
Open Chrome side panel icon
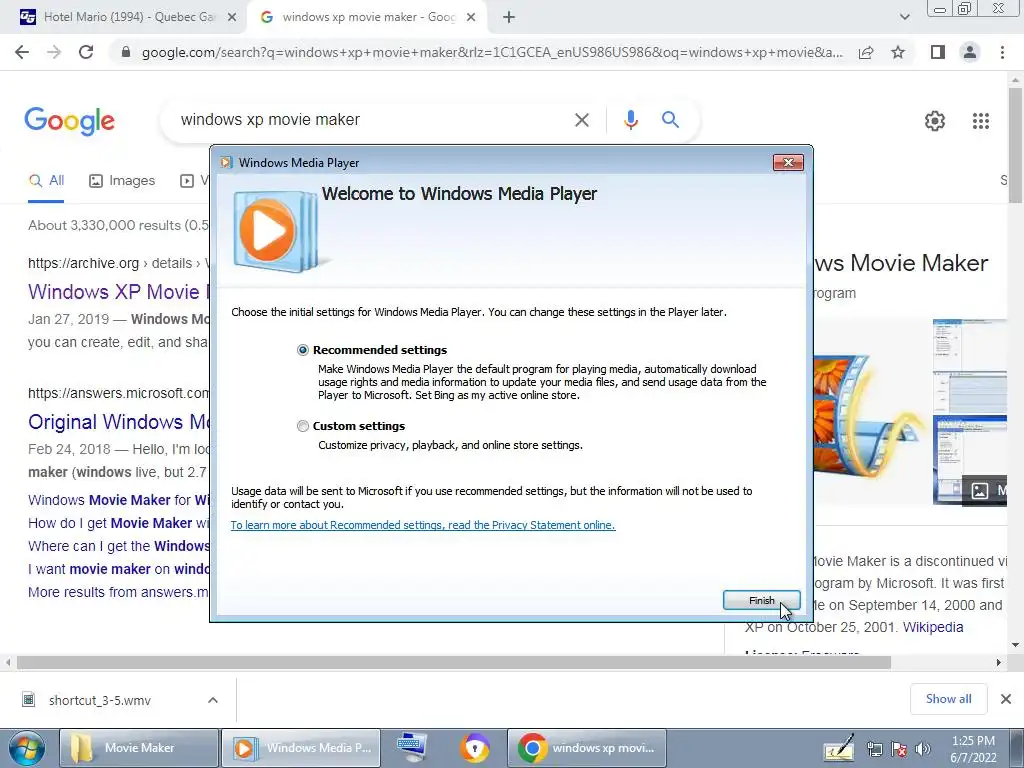click(938, 52)
